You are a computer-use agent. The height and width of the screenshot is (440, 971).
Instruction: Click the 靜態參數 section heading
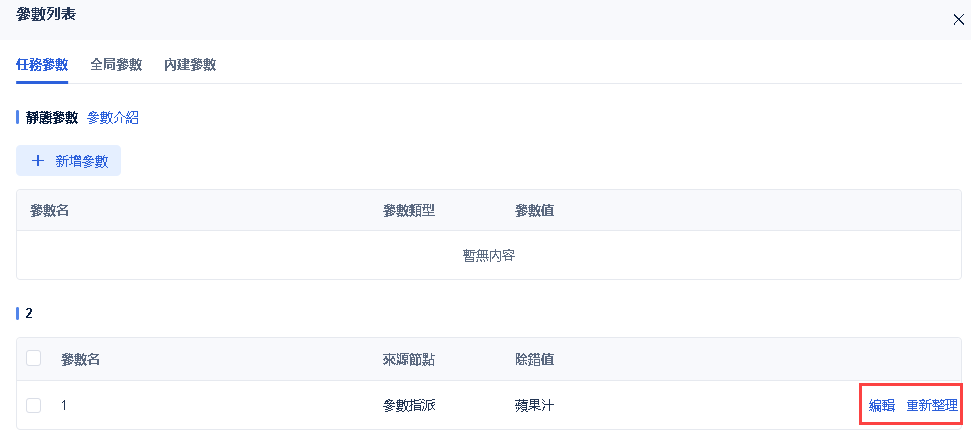pyautogui.click(x=52, y=118)
